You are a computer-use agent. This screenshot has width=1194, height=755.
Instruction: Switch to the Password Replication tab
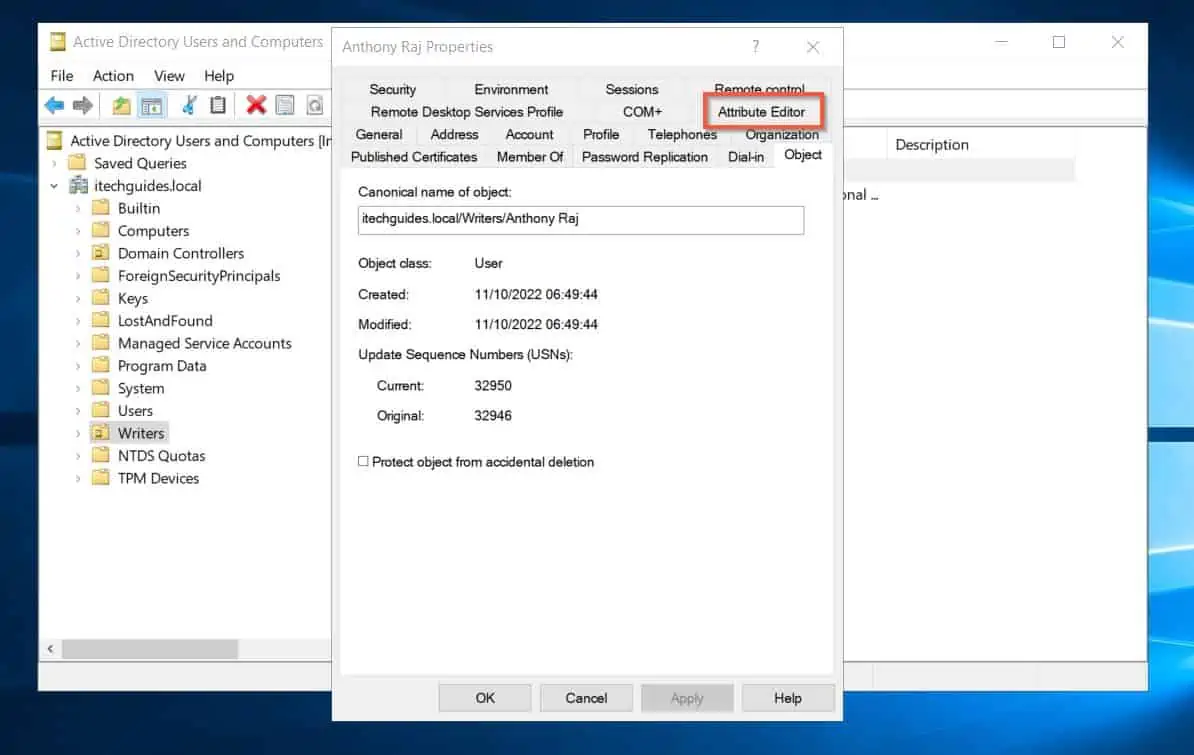(x=645, y=157)
